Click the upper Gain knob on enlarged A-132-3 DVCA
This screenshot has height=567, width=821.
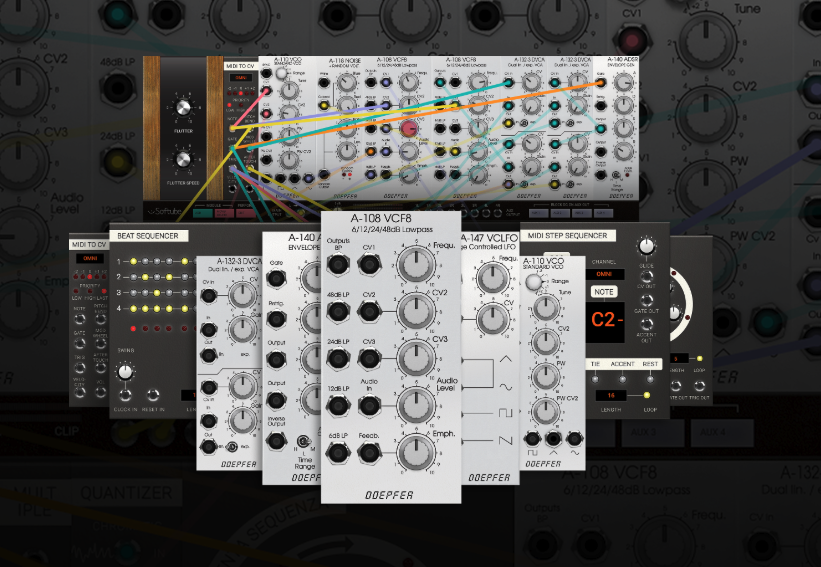tap(242, 330)
